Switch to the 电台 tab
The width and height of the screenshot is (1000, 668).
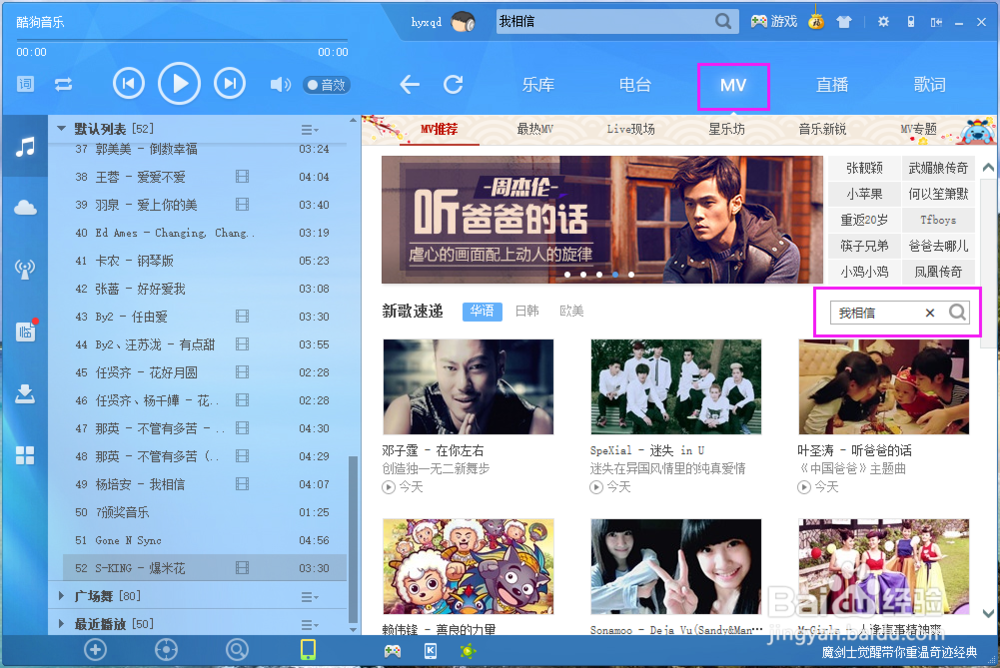pyautogui.click(x=634, y=85)
